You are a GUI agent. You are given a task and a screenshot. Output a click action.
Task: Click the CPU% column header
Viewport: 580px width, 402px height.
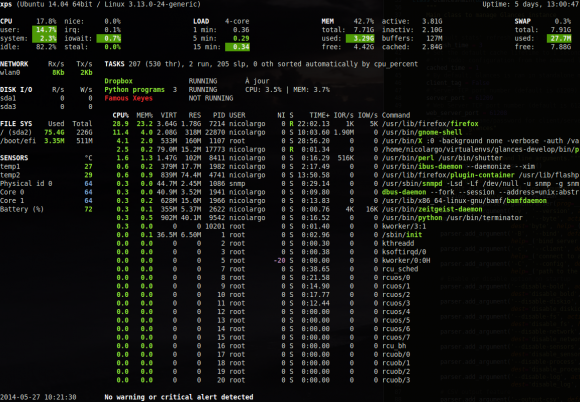coord(121,115)
